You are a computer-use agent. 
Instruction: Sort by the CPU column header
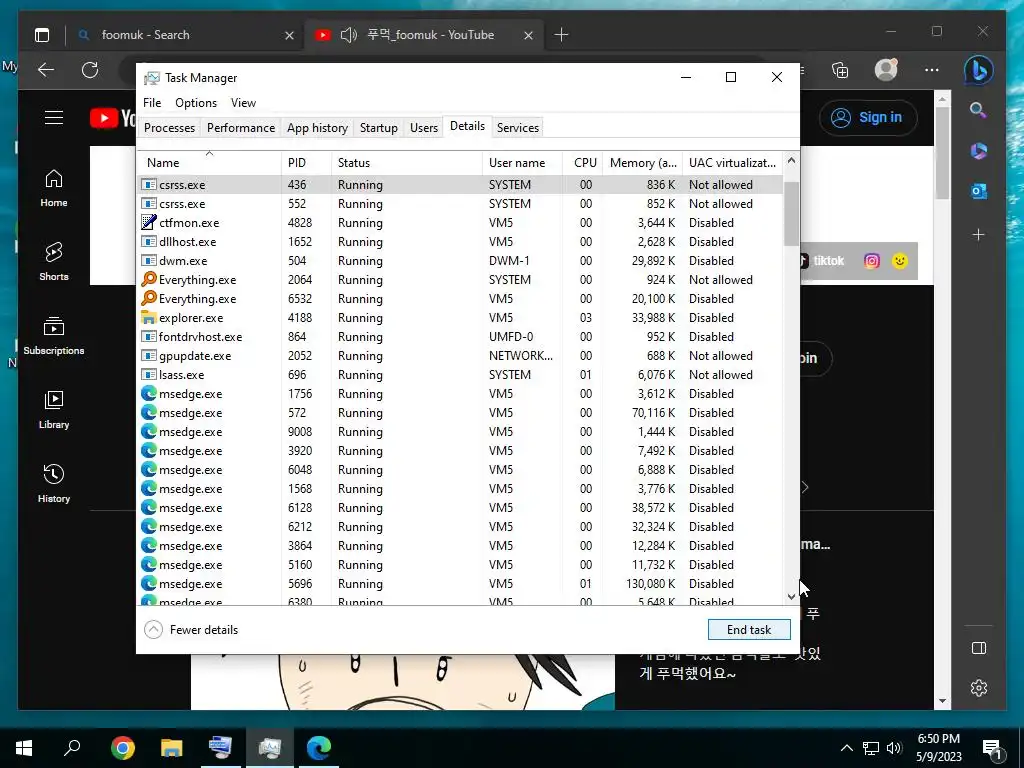tap(583, 163)
